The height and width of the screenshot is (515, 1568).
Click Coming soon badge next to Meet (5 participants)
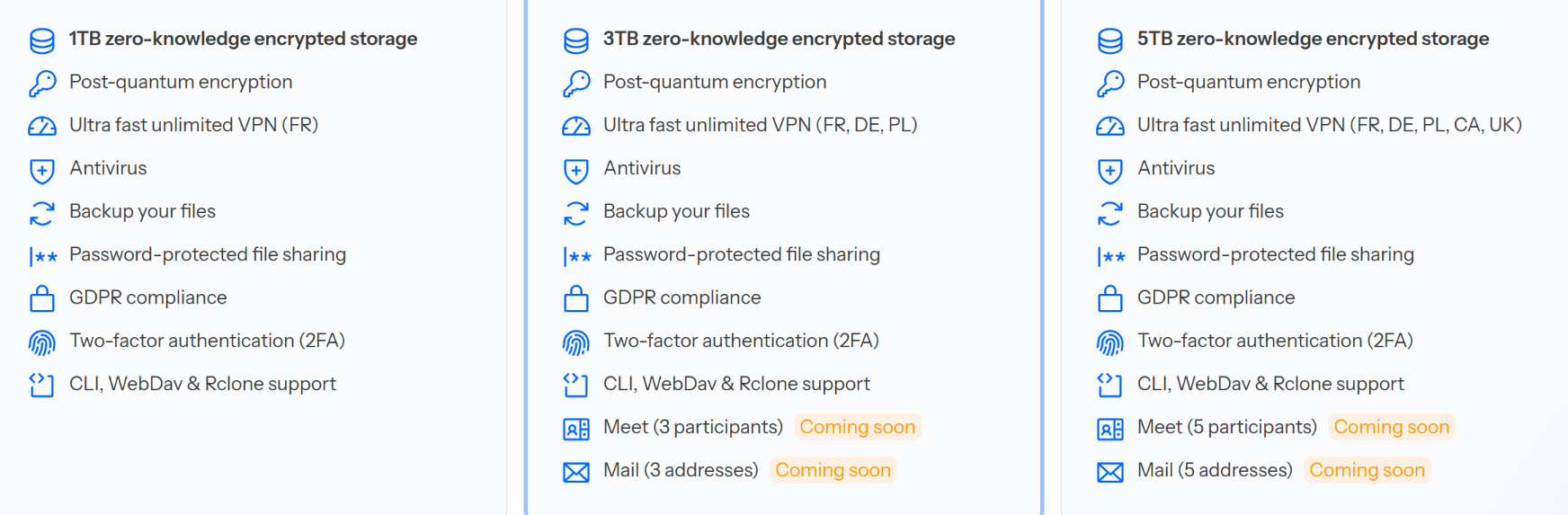tap(1392, 427)
